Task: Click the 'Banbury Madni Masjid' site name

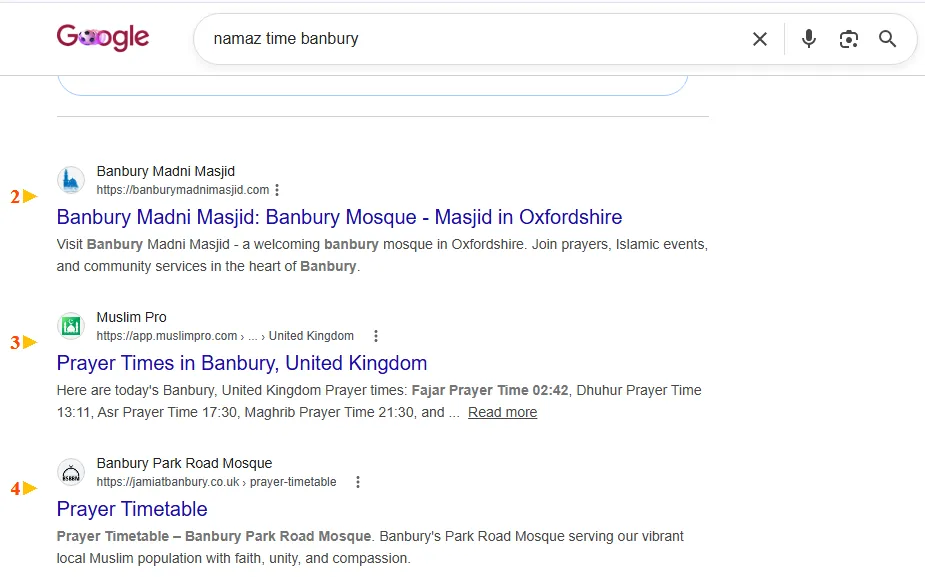Action: (x=166, y=171)
